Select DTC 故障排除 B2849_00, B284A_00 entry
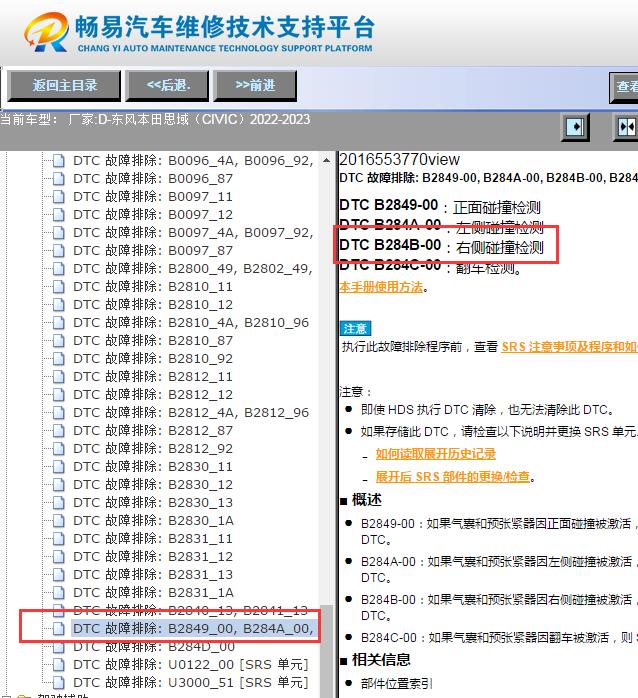Screen dimensions: 638x698 pyautogui.click(x=193, y=629)
